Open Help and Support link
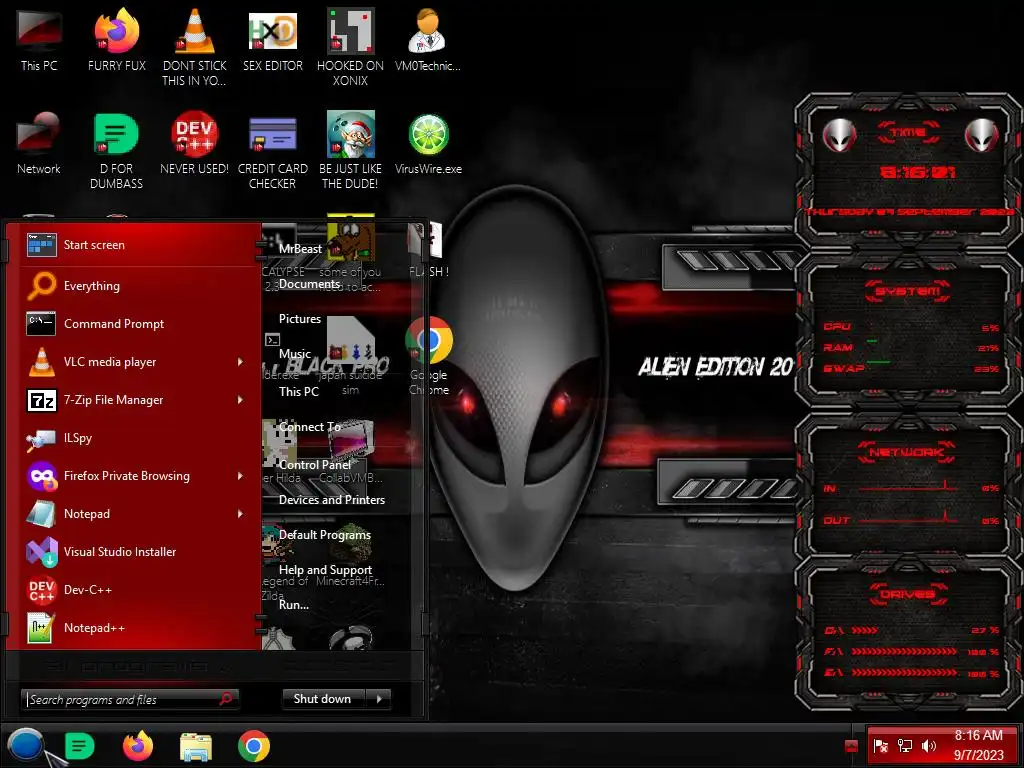 pyautogui.click(x=325, y=570)
